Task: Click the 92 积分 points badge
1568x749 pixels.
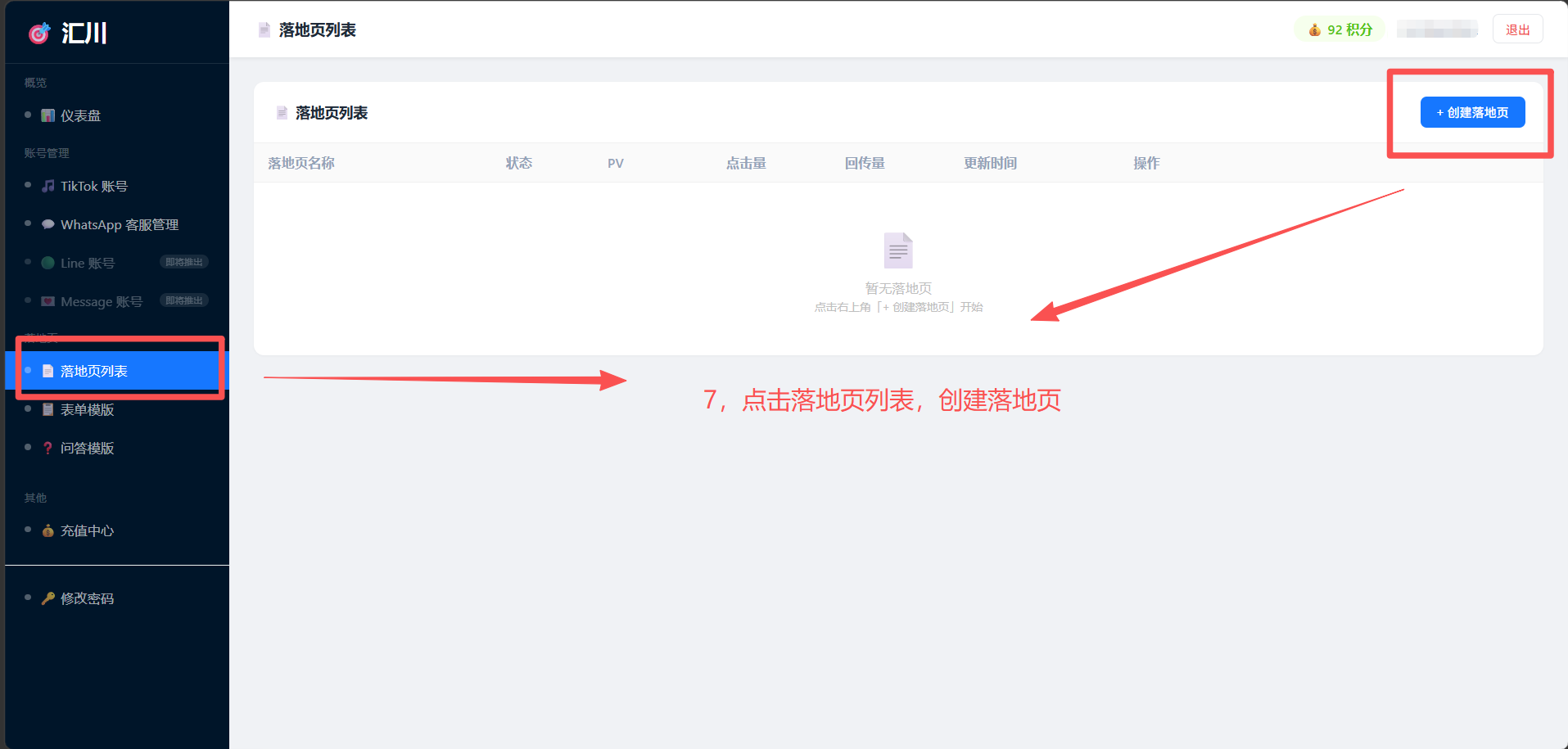Action: click(x=1340, y=29)
